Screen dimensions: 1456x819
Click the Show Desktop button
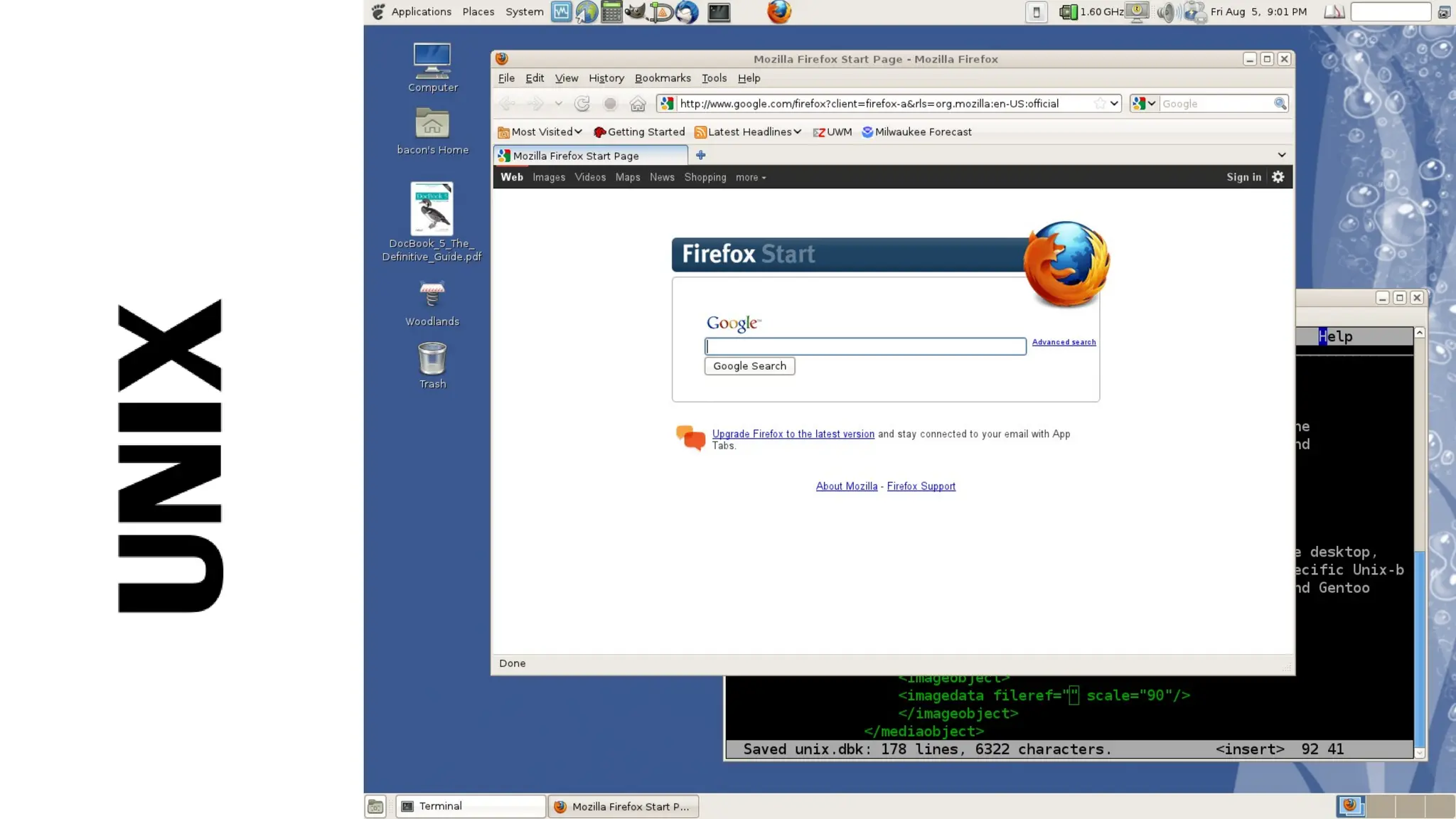click(x=375, y=806)
